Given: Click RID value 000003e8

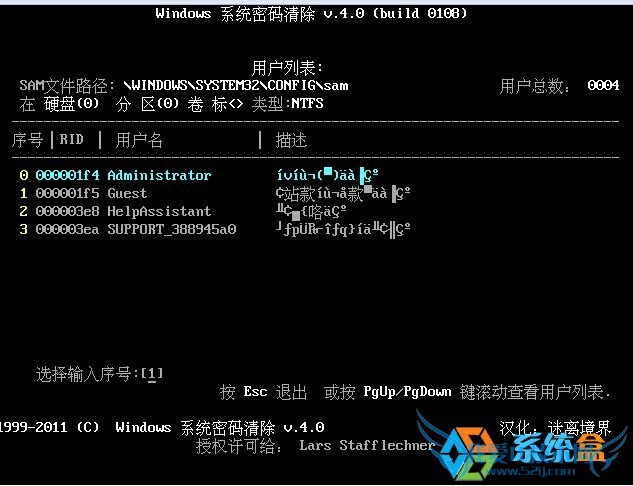Looking at the screenshot, I should tap(67, 211).
